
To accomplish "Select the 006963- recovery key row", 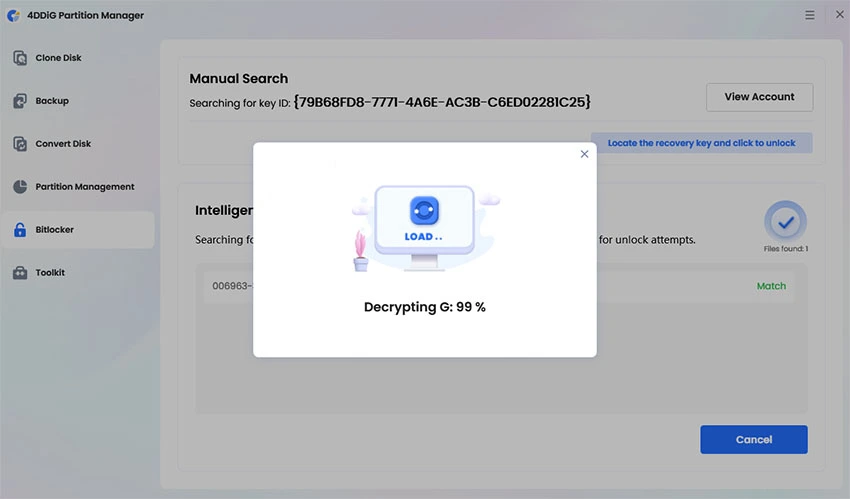I will [499, 286].
